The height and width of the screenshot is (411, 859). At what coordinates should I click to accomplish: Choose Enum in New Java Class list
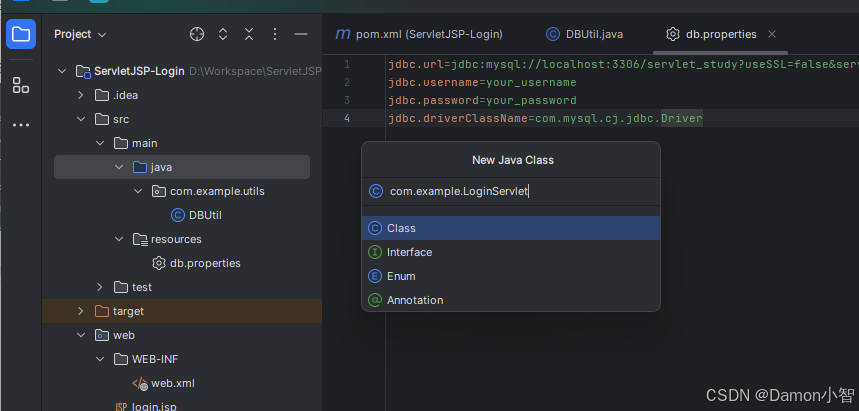point(511,276)
